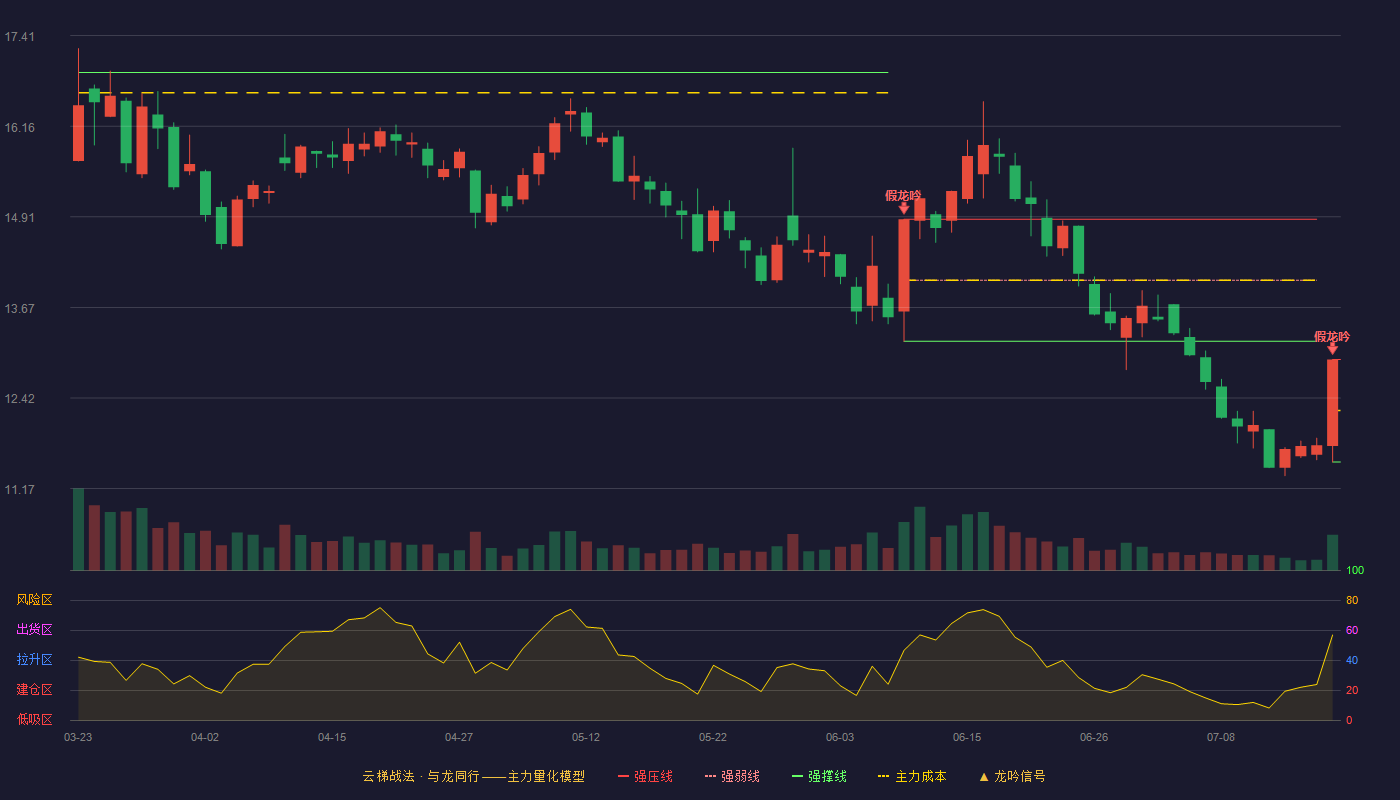This screenshot has height=800, width=1400.
Task: Click the 05-22 date label
Action: click(713, 737)
